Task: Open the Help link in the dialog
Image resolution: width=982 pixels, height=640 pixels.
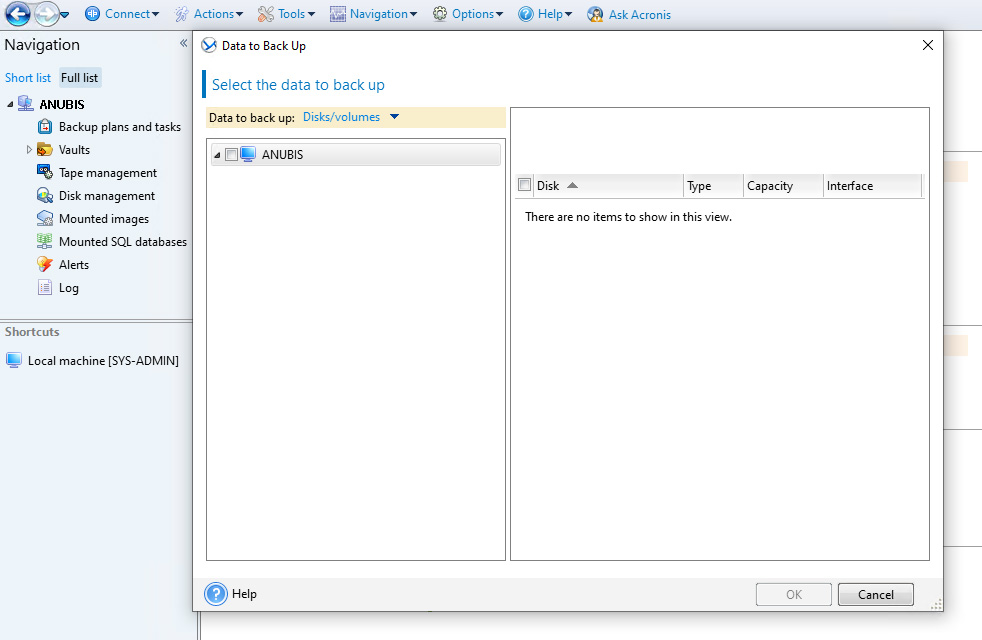Action: (x=244, y=594)
